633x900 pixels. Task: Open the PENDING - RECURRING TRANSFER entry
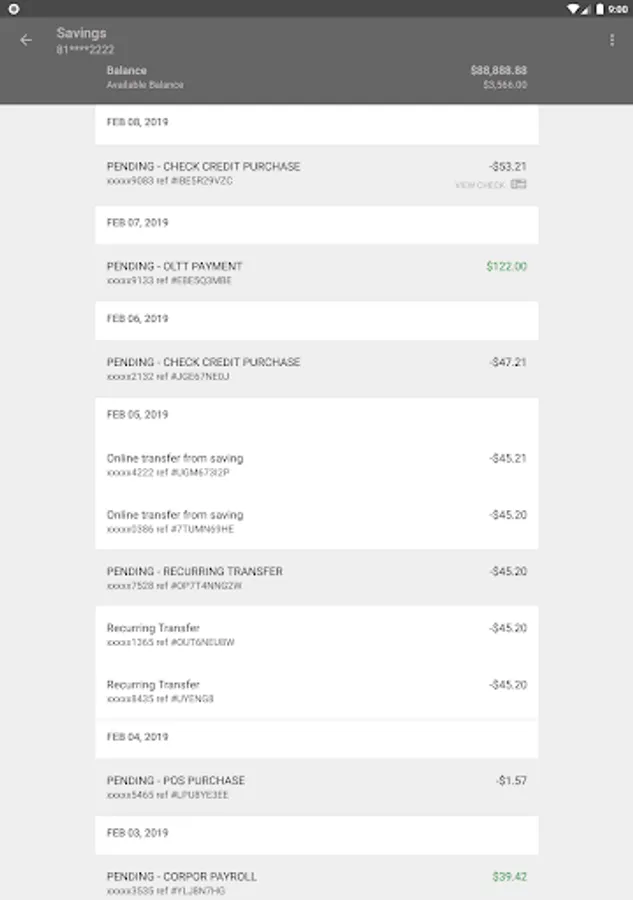coord(316,578)
